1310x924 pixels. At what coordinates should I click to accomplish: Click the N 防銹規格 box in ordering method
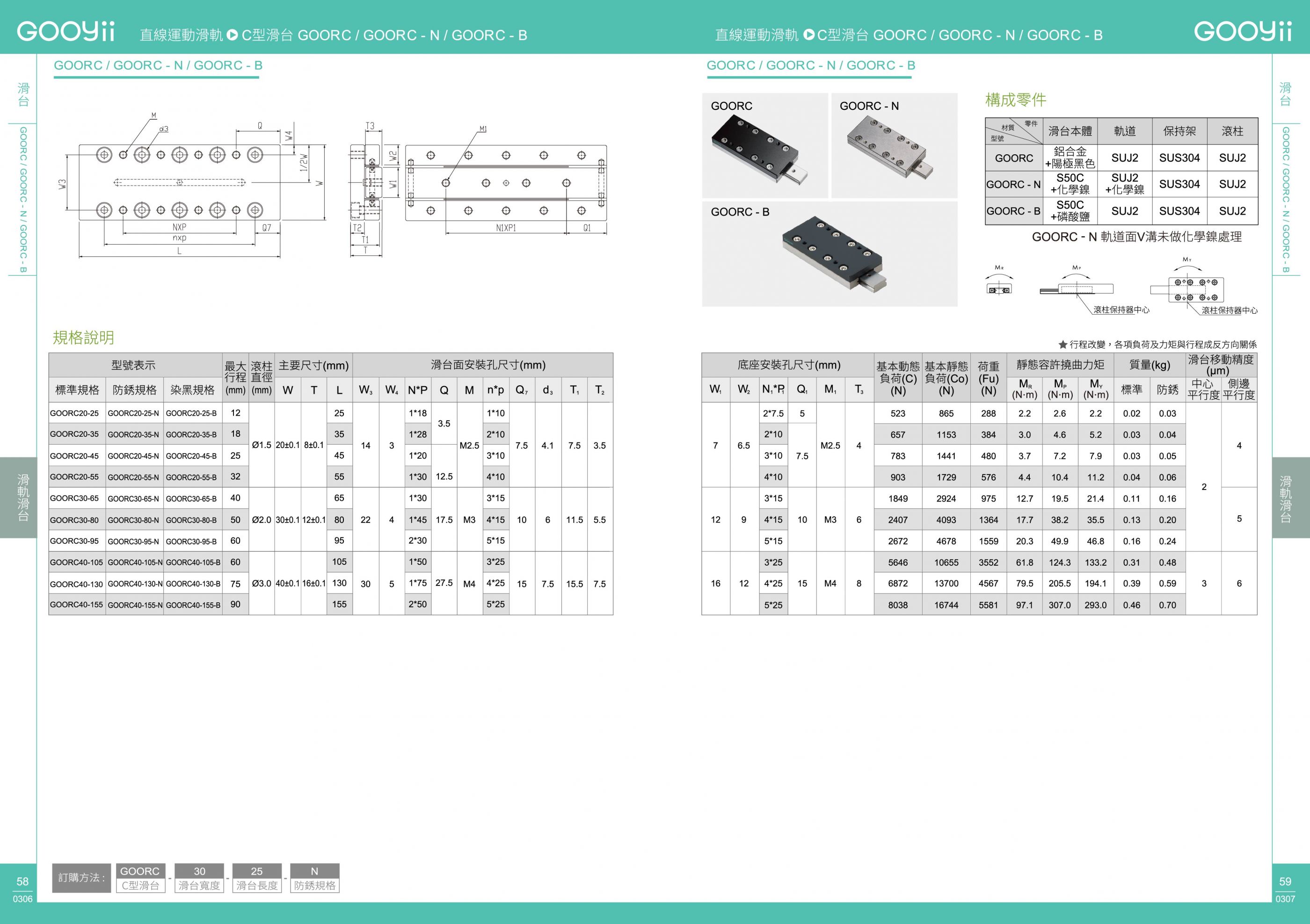(x=315, y=878)
